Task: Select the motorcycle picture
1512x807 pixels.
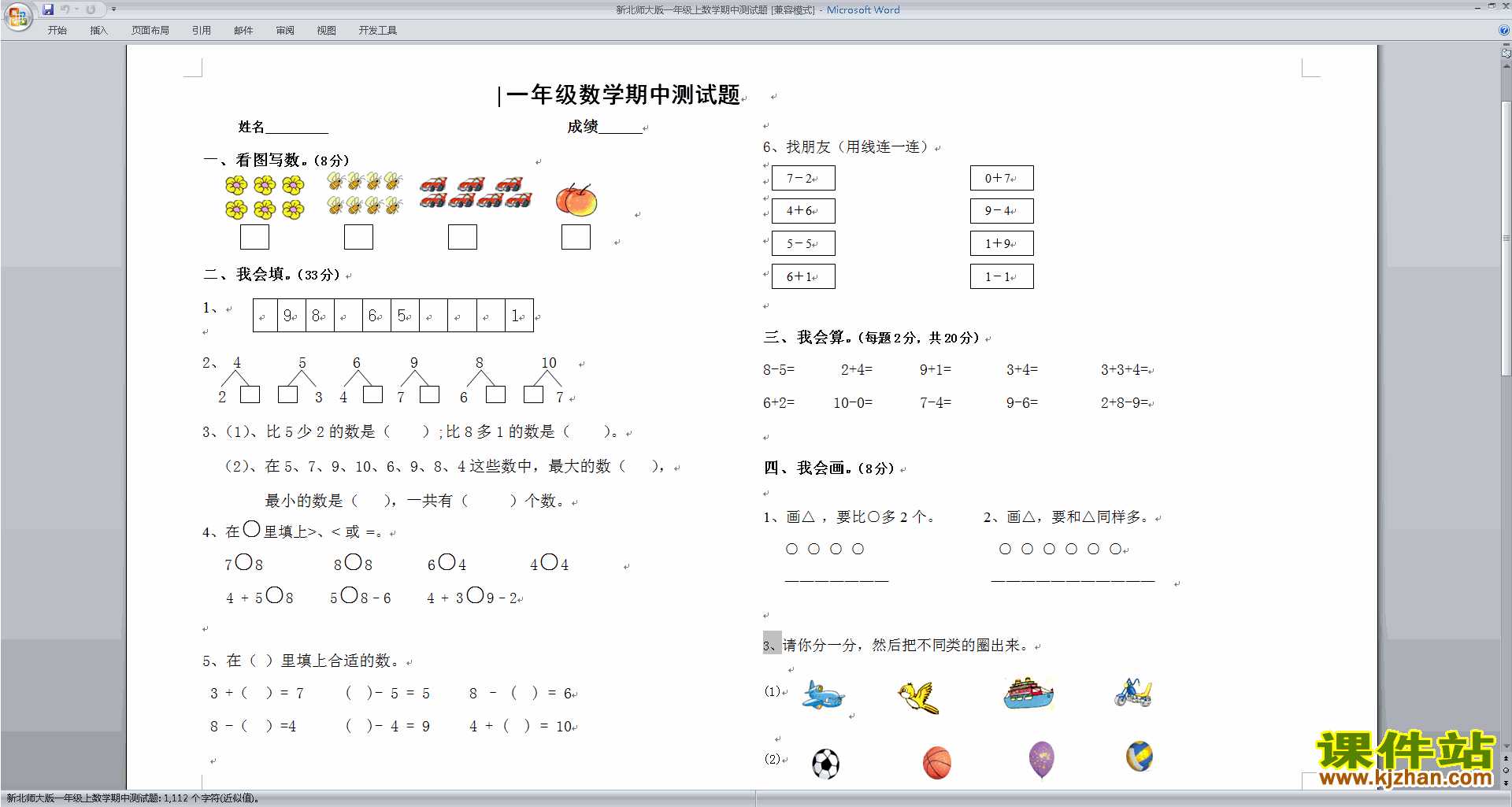Action: point(1133,693)
